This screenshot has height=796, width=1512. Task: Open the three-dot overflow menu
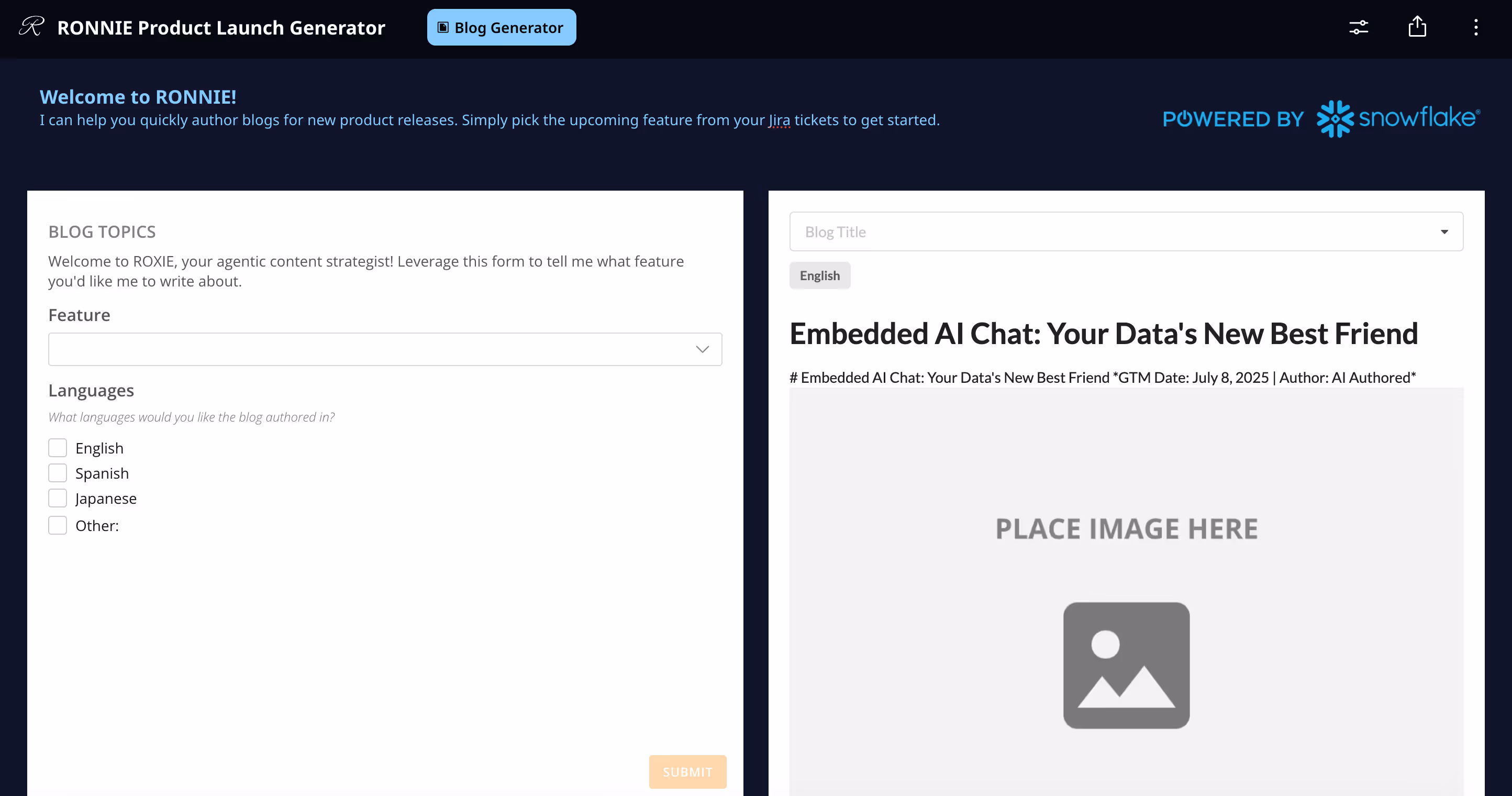click(x=1475, y=27)
